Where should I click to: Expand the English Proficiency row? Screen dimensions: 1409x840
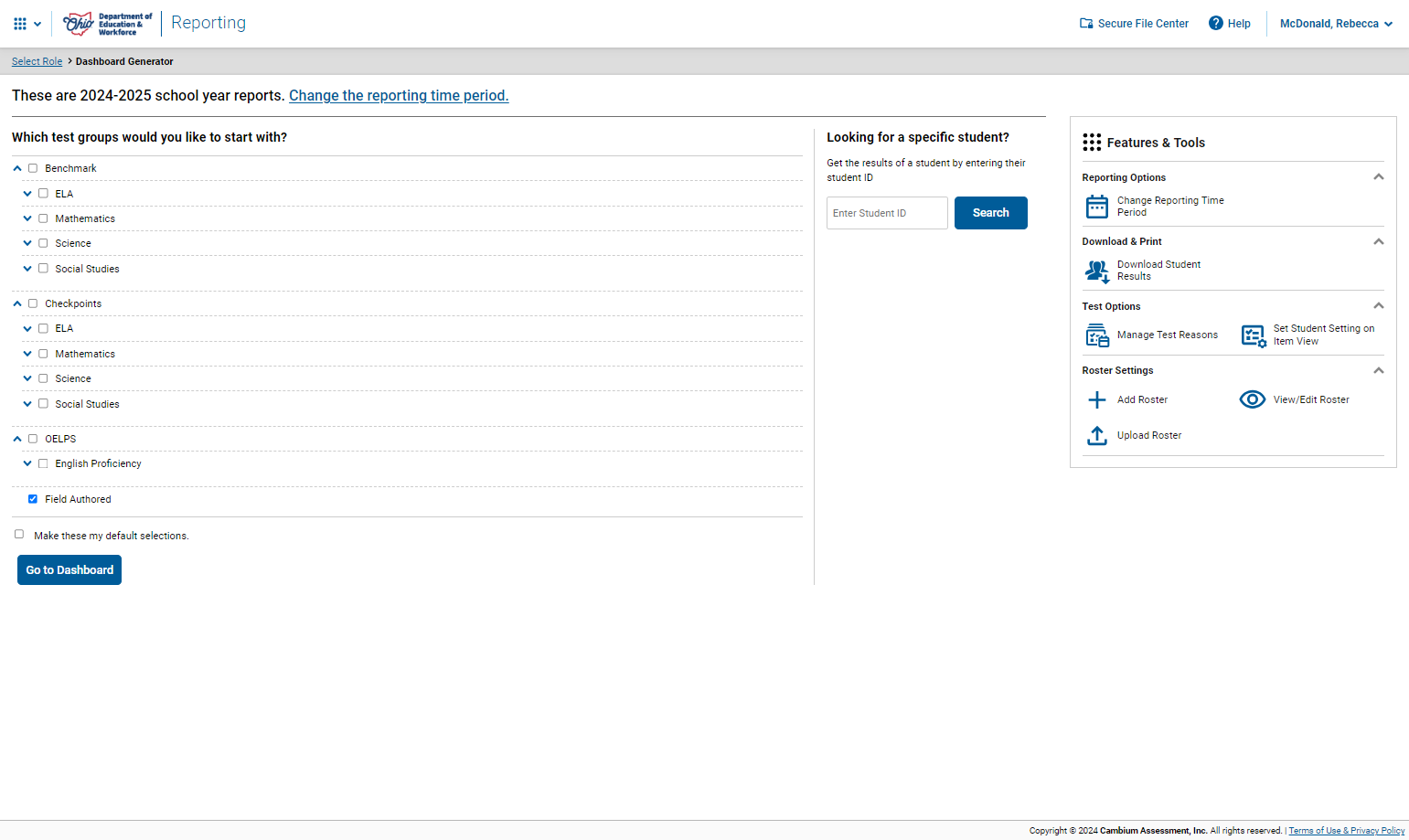tap(27, 463)
